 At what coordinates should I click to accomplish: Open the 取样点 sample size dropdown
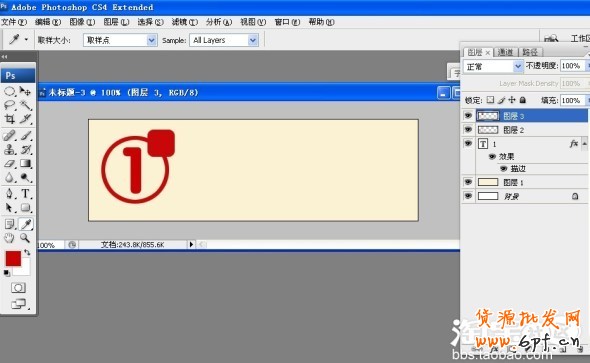click(120, 40)
